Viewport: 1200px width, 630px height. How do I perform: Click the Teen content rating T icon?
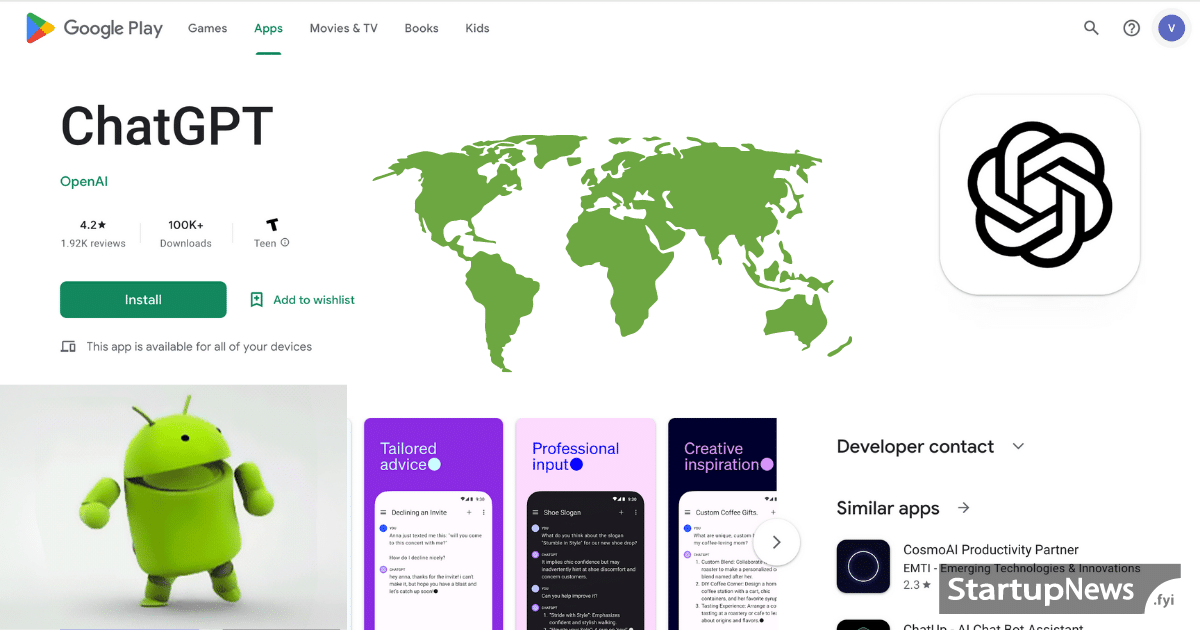(x=271, y=225)
